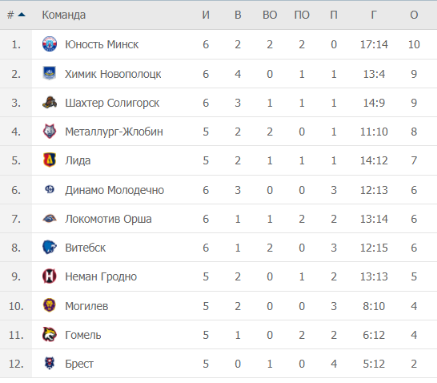Sort by the ВО column header
This screenshot has height=383, width=437.
(x=269, y=15)
